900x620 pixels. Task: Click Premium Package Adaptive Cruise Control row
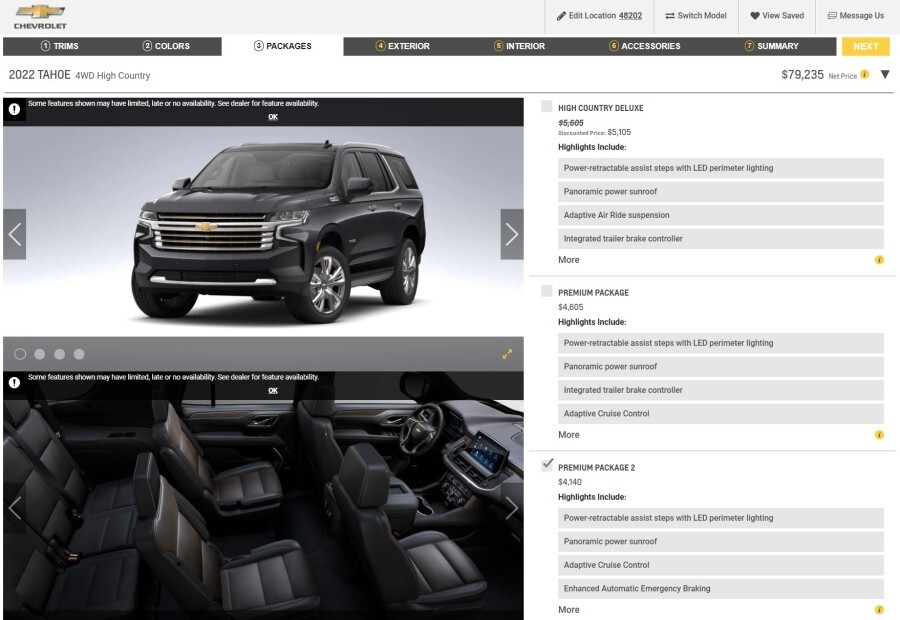[720, 414]
